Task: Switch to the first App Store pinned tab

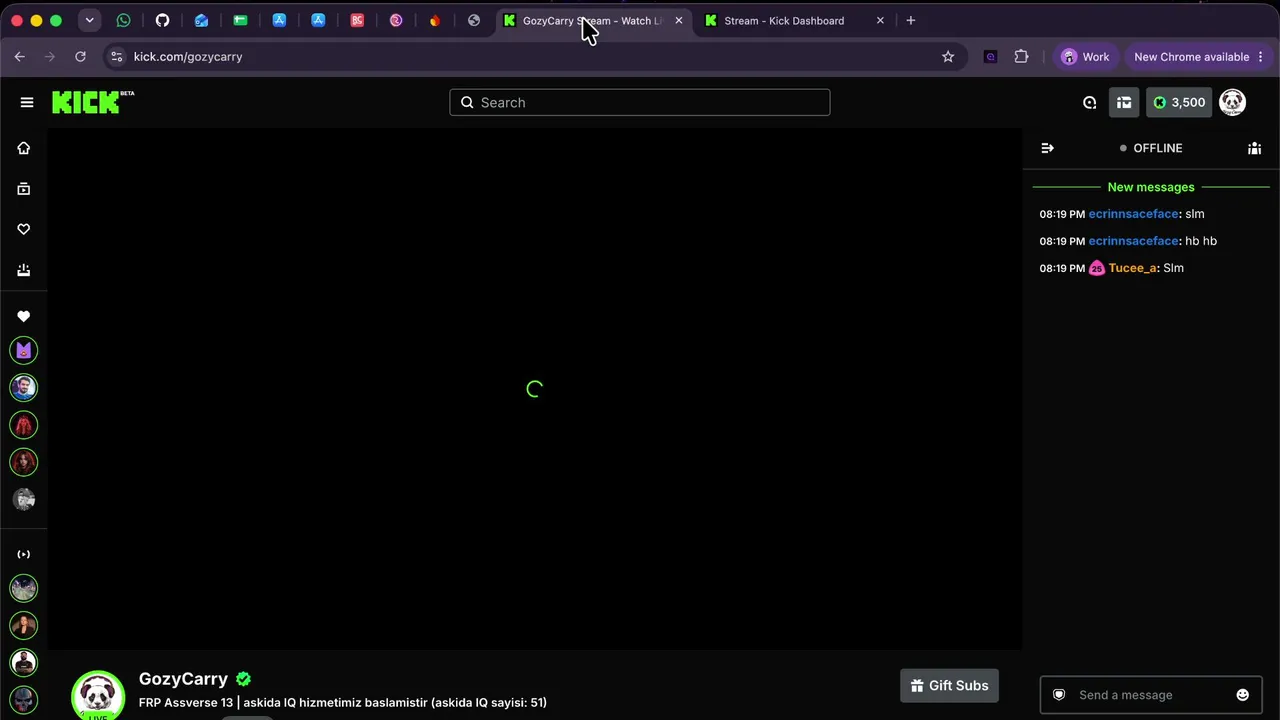Action: coord(279,20)
